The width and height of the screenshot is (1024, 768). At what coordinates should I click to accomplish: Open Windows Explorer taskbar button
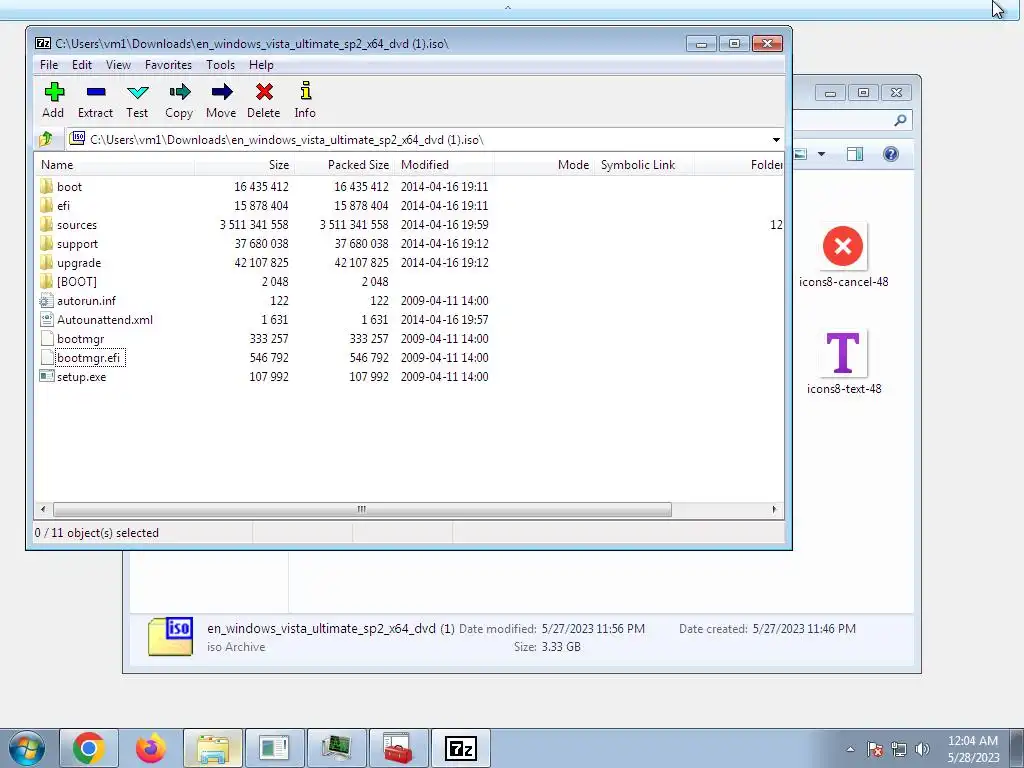coord(213,748)
